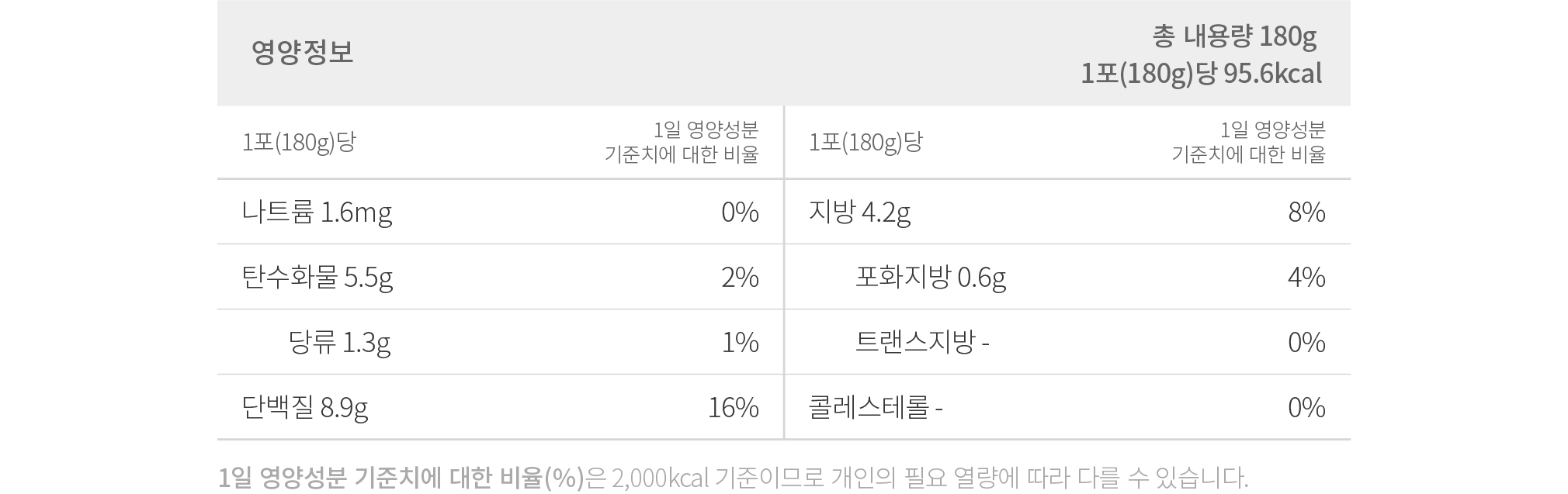The width and height of the screenshot is (1568, 494).
Task: Click the 0% value for 나트륨
Action: (741, 212)
